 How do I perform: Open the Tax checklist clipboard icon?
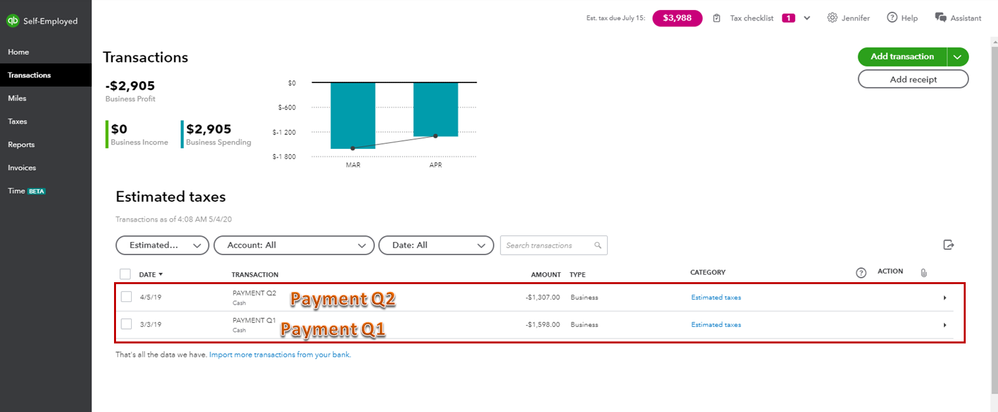point(717,18)
